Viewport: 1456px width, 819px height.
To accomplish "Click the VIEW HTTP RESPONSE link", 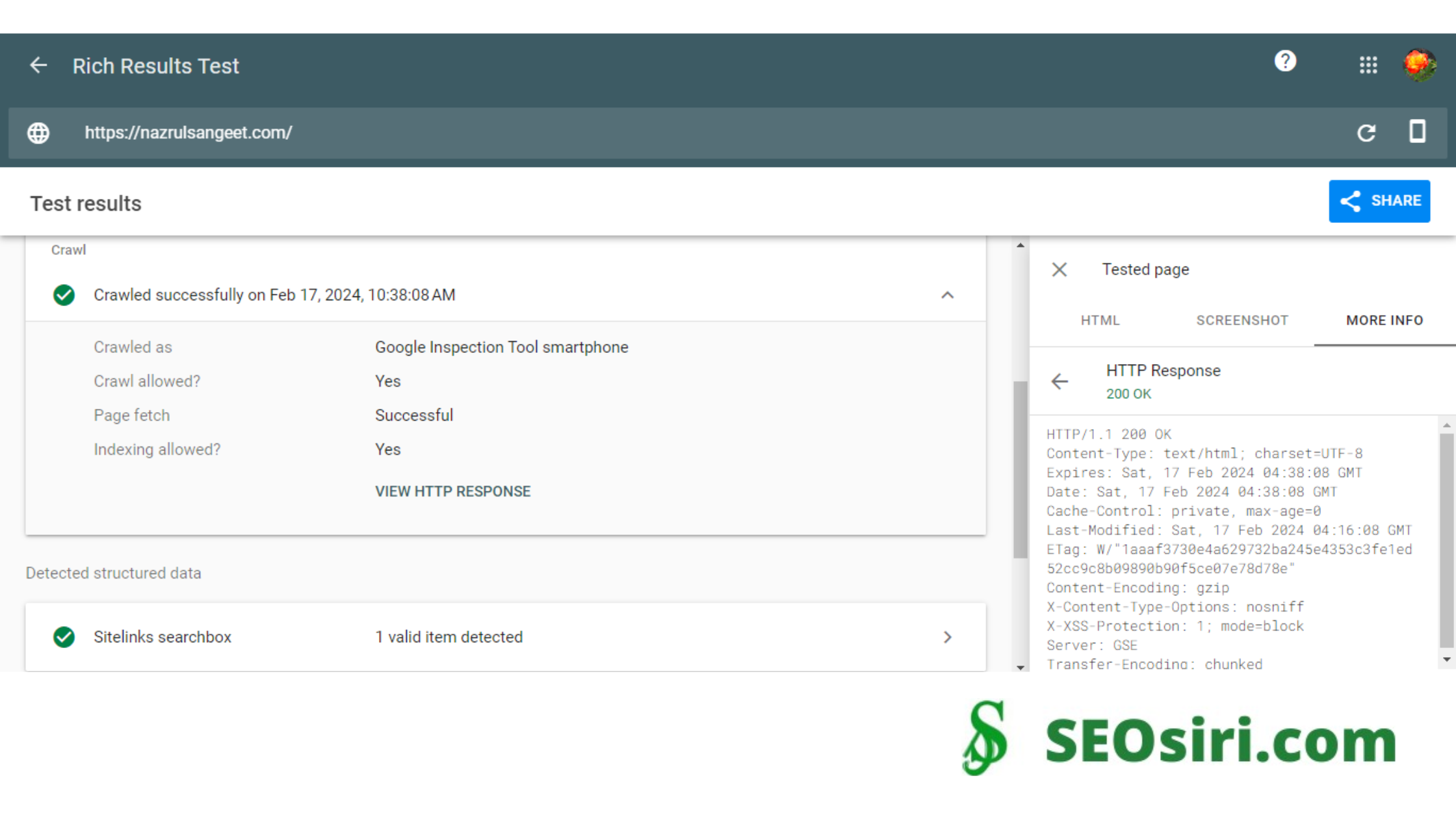I will (452, 491).
